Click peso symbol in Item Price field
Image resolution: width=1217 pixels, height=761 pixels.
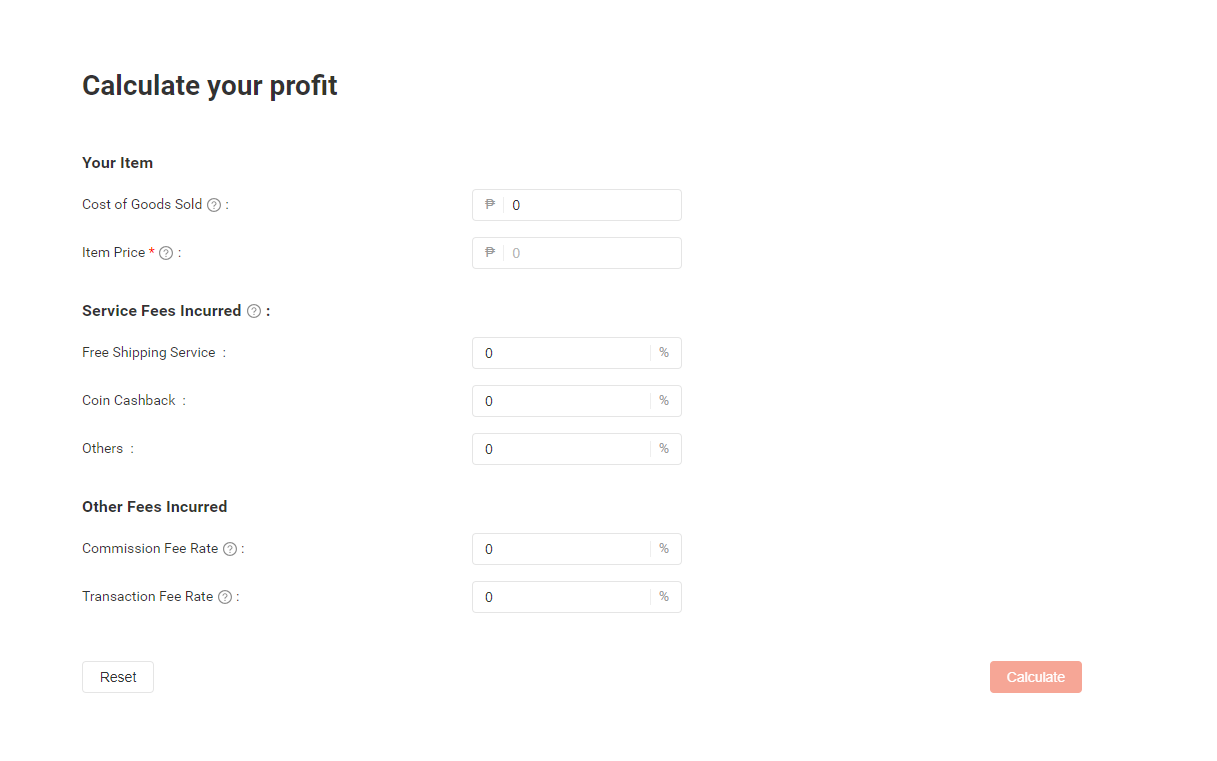490,253
